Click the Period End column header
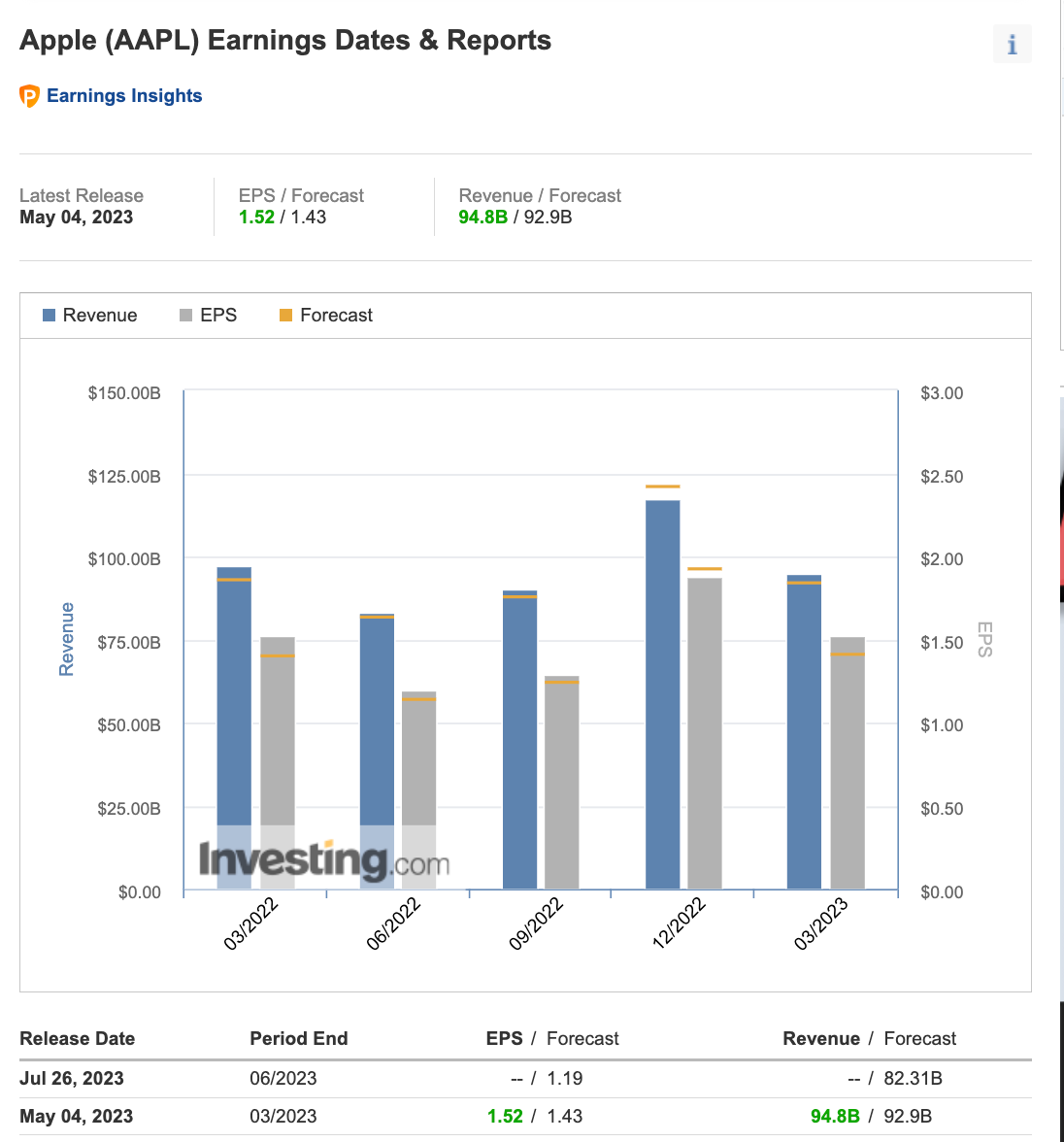1064x1142 pixels. point(299,1039)
